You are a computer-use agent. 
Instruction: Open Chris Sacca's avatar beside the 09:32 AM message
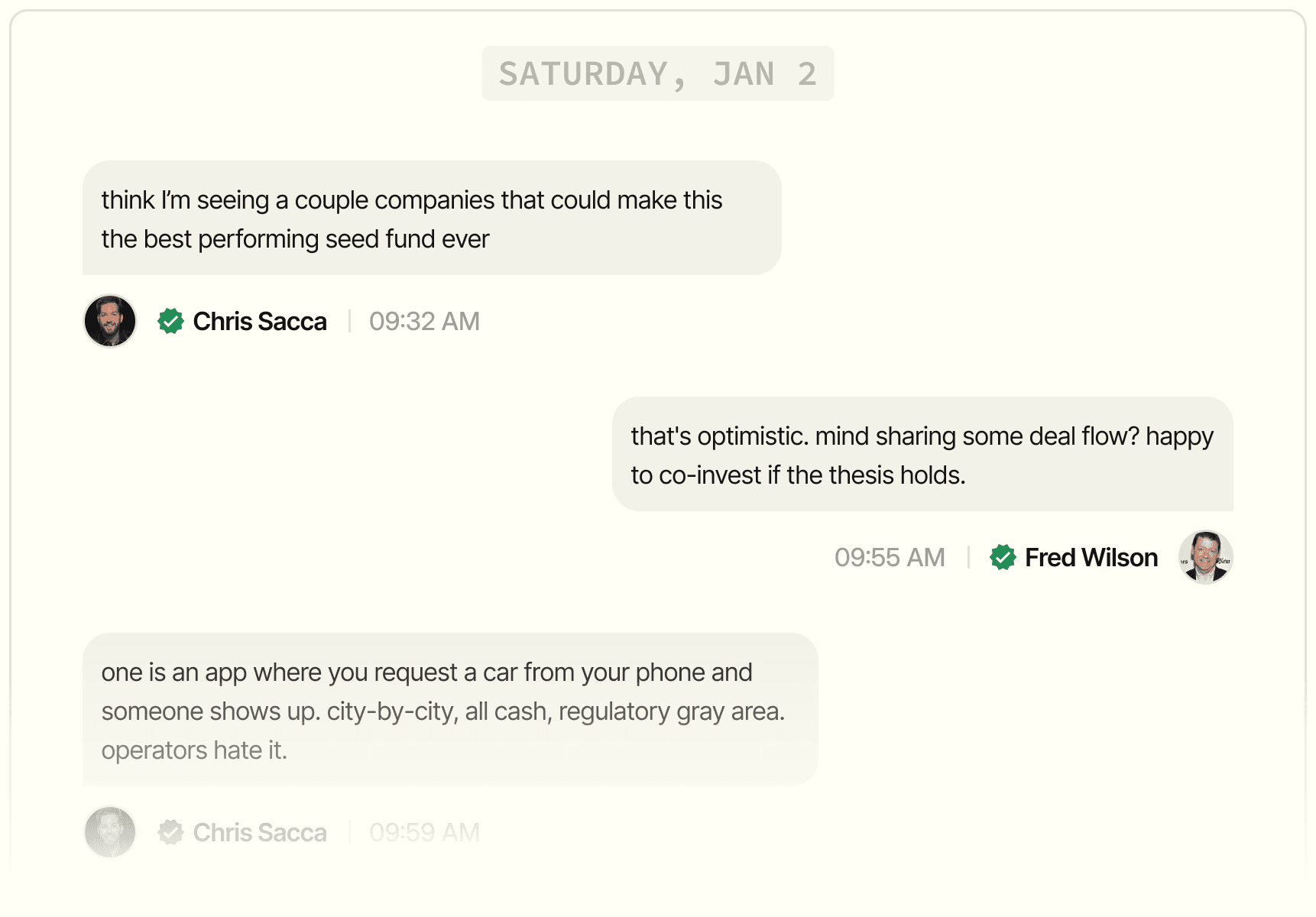tap(110, 321)
